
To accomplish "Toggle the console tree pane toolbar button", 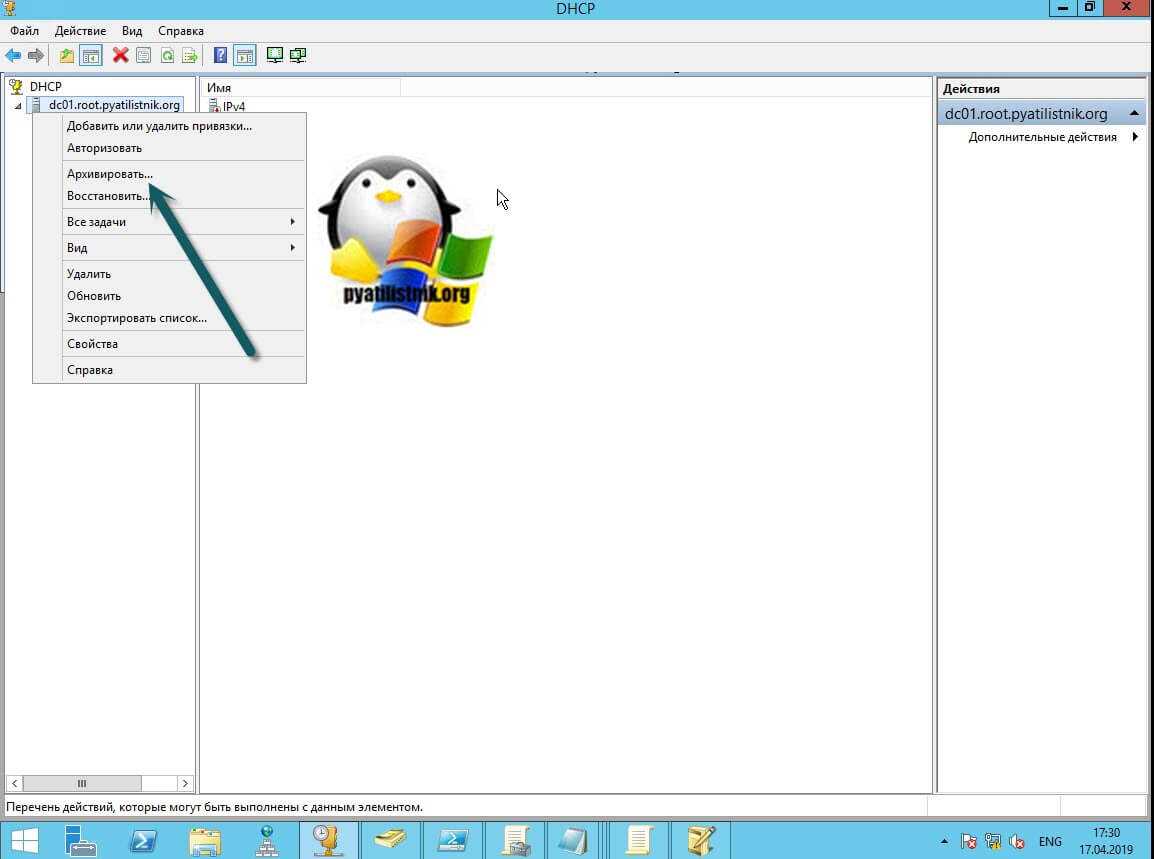I will (x=91, y=55).
